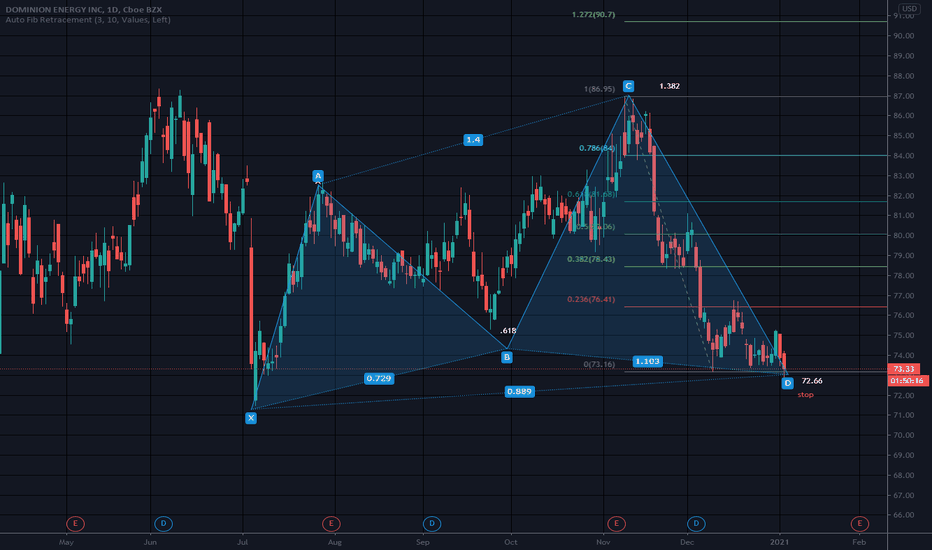This screenshot has width=932, height=550.
Task: Click the 1.272(90.7) fib level label
Action: pos(593,14)
